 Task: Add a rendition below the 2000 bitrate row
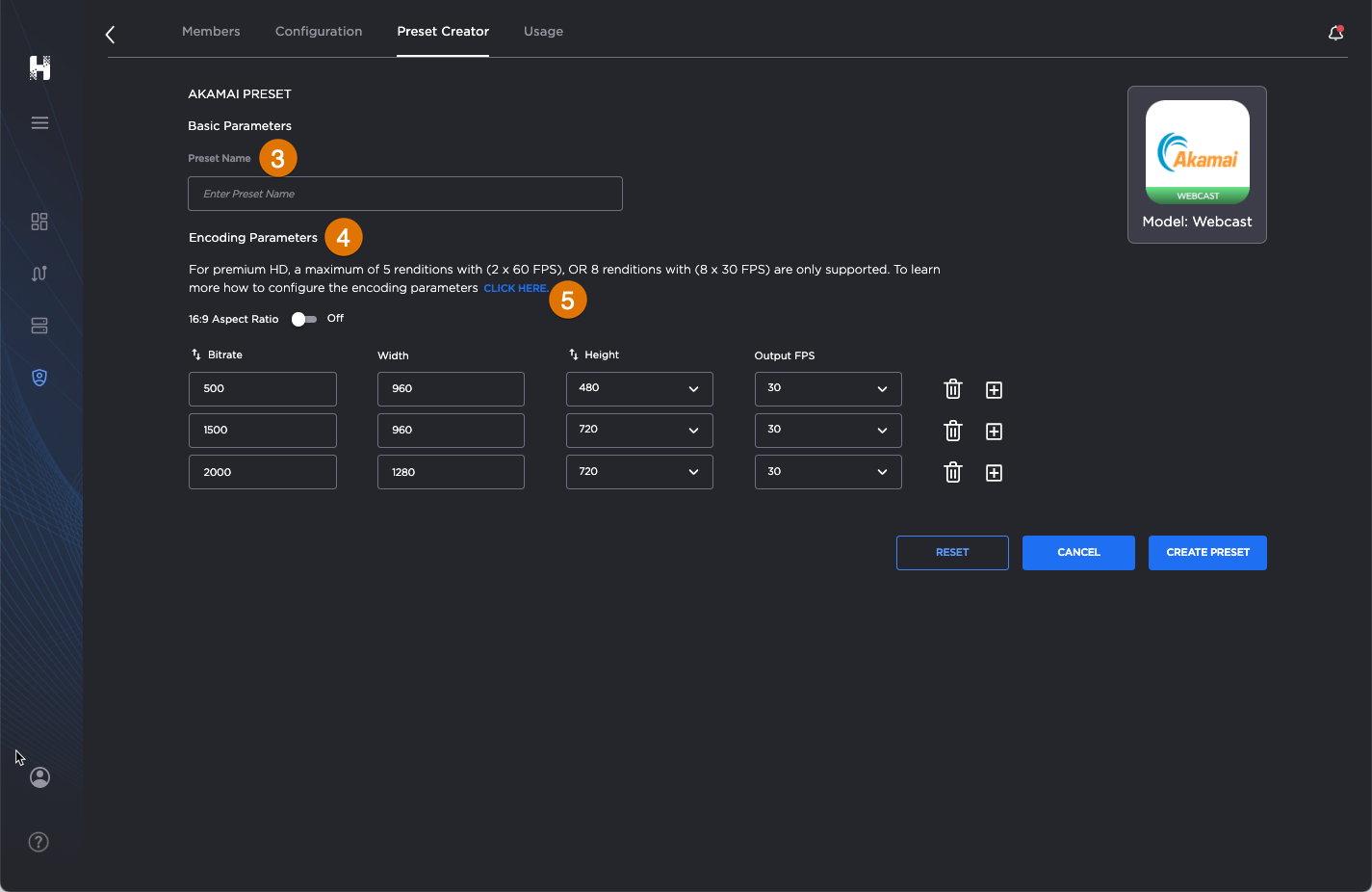[994, 472]
